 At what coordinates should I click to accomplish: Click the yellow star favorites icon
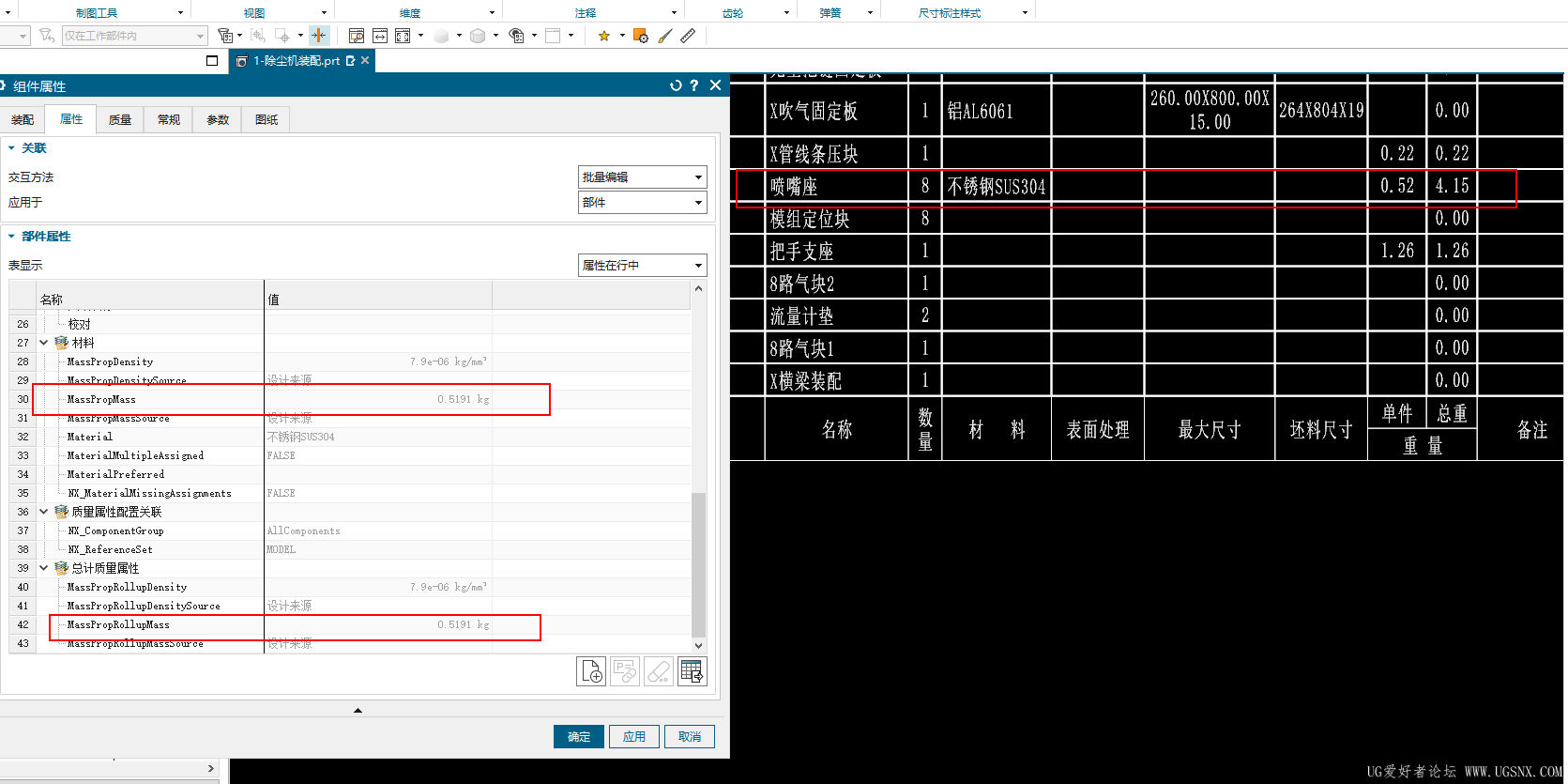pos(604,36)
